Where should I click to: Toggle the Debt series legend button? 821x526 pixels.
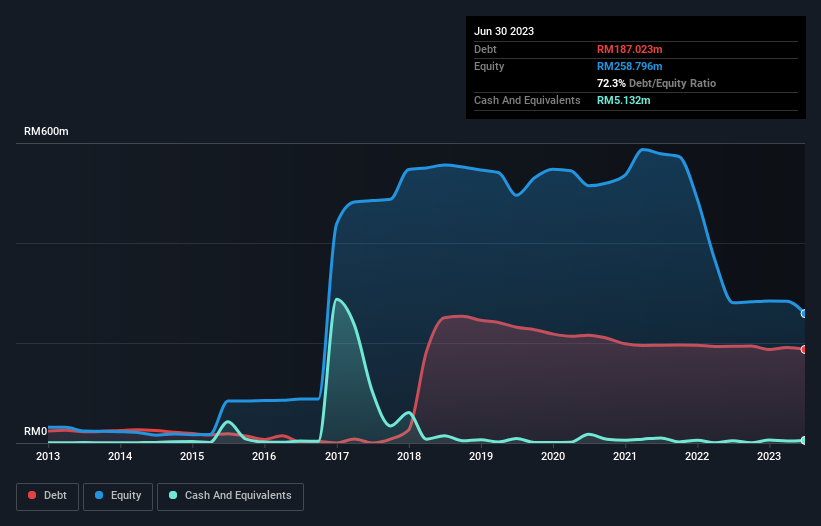[48, 496]
